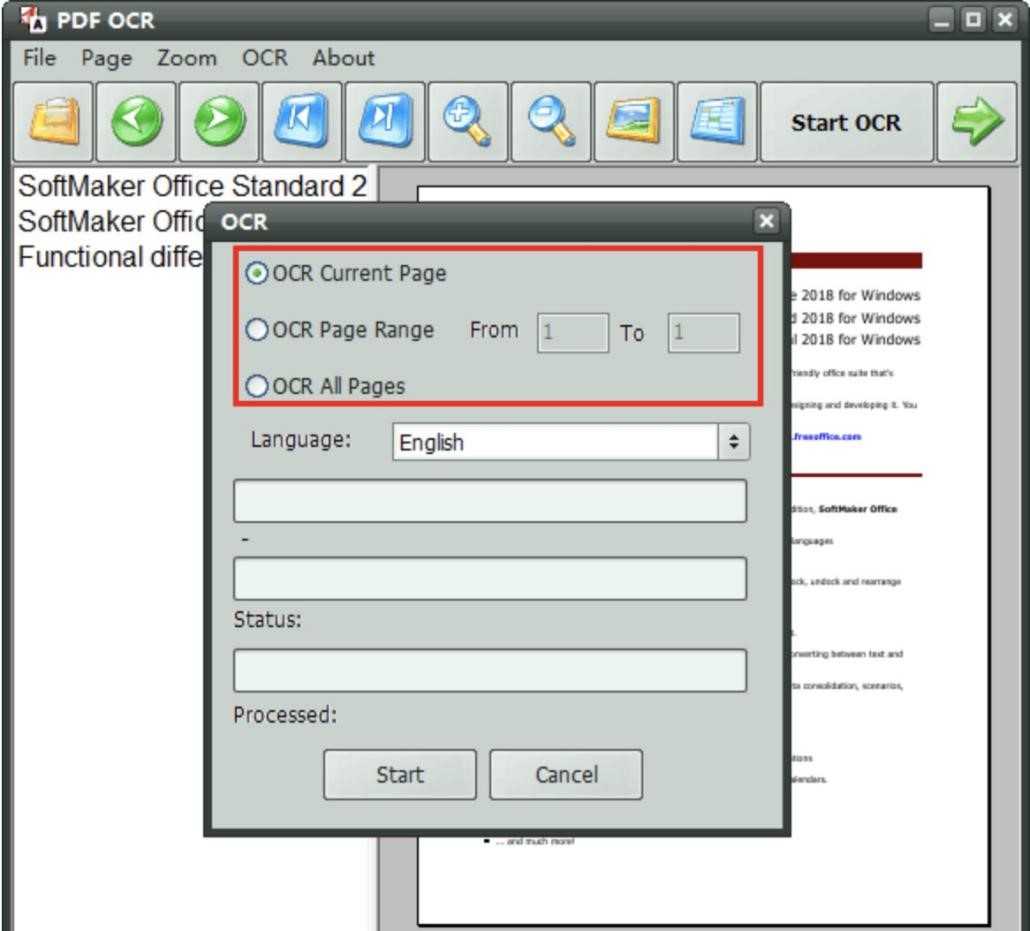Cancel the OCR dialog
This screenshot has width=1030, height=931.
click(566, 774)
